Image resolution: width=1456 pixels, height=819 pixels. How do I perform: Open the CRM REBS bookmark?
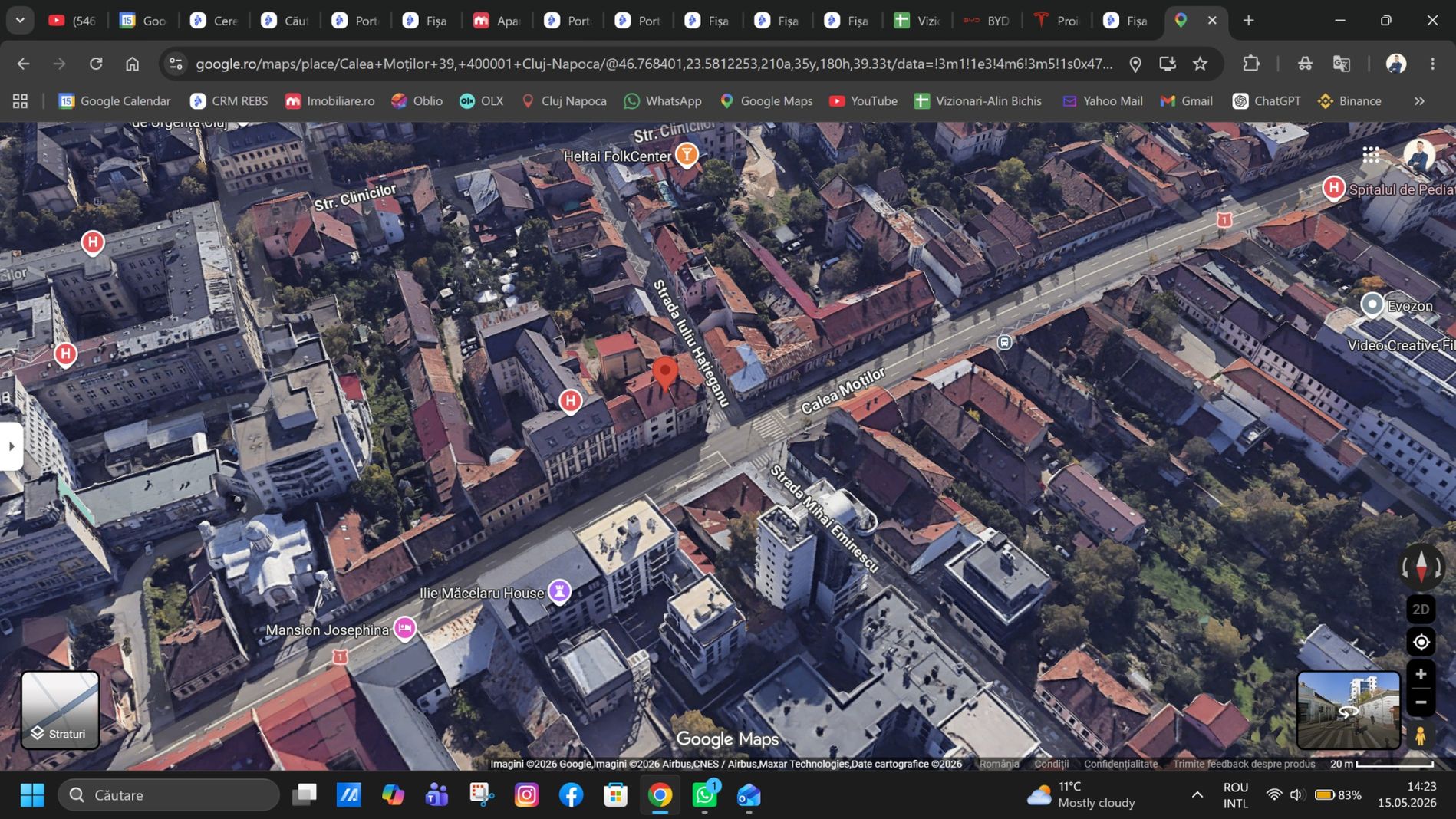pyautogui.click(x=229, y=101)
